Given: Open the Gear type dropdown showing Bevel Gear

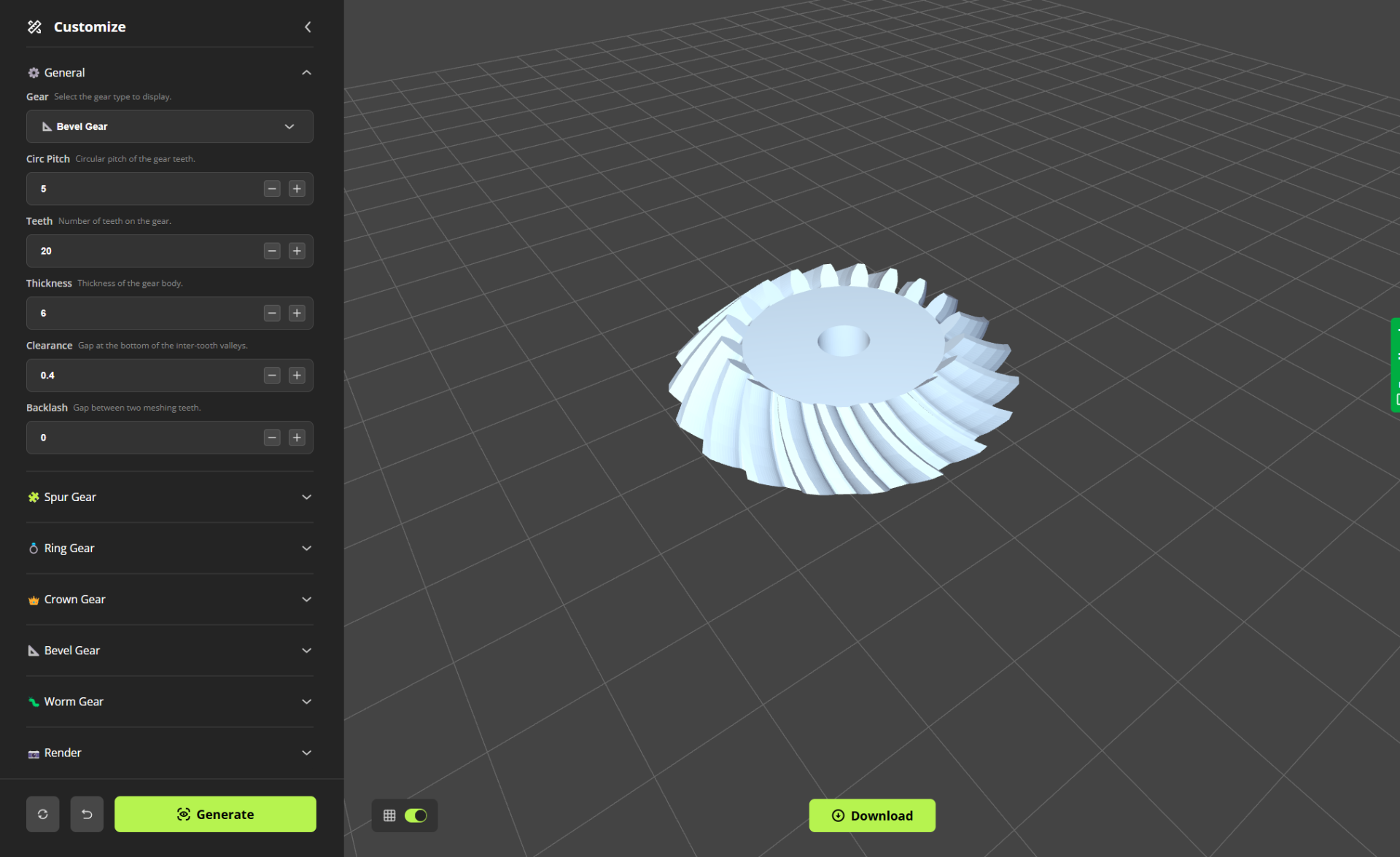Looking at the screenshot, I should point(170,126).
